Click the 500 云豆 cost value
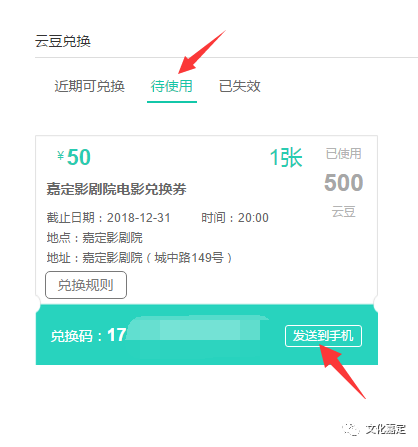418x447 pixels. (x=343, y=183)
